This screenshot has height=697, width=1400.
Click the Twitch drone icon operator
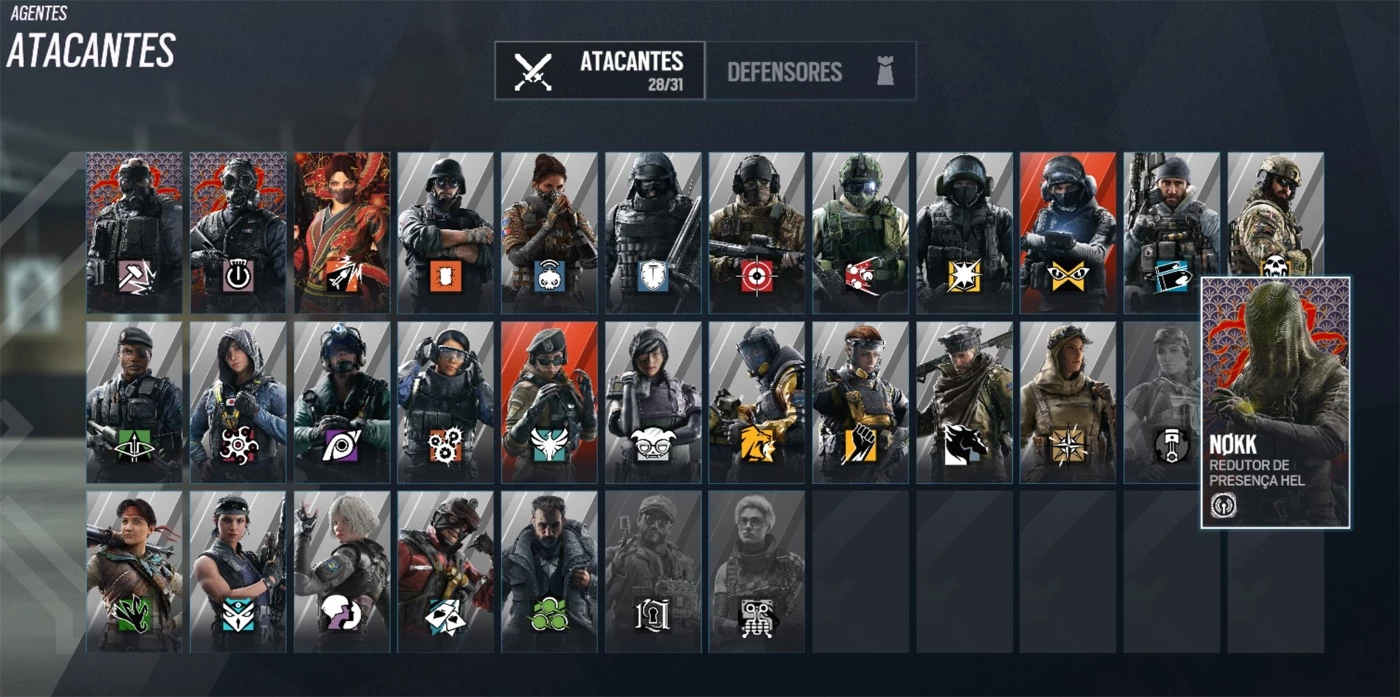[x=549, y=233]
